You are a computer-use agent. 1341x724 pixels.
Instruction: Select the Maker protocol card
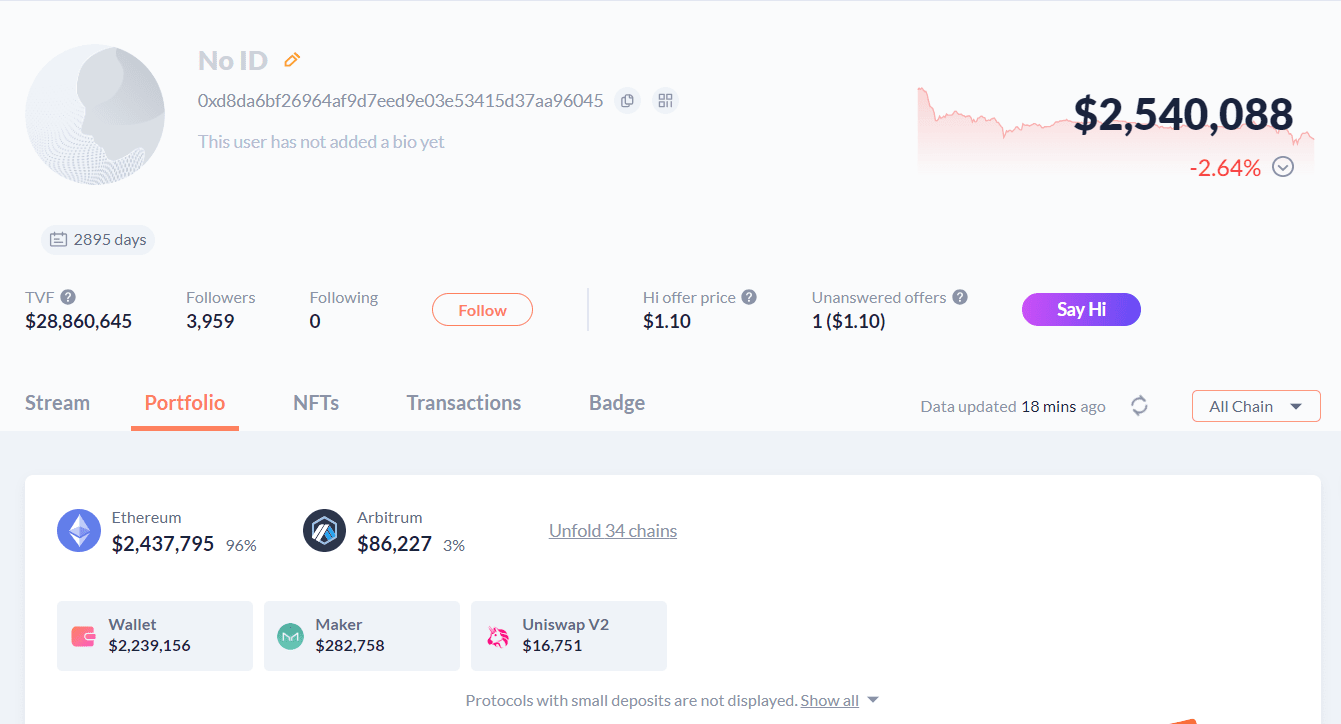[x=361, y=636]
